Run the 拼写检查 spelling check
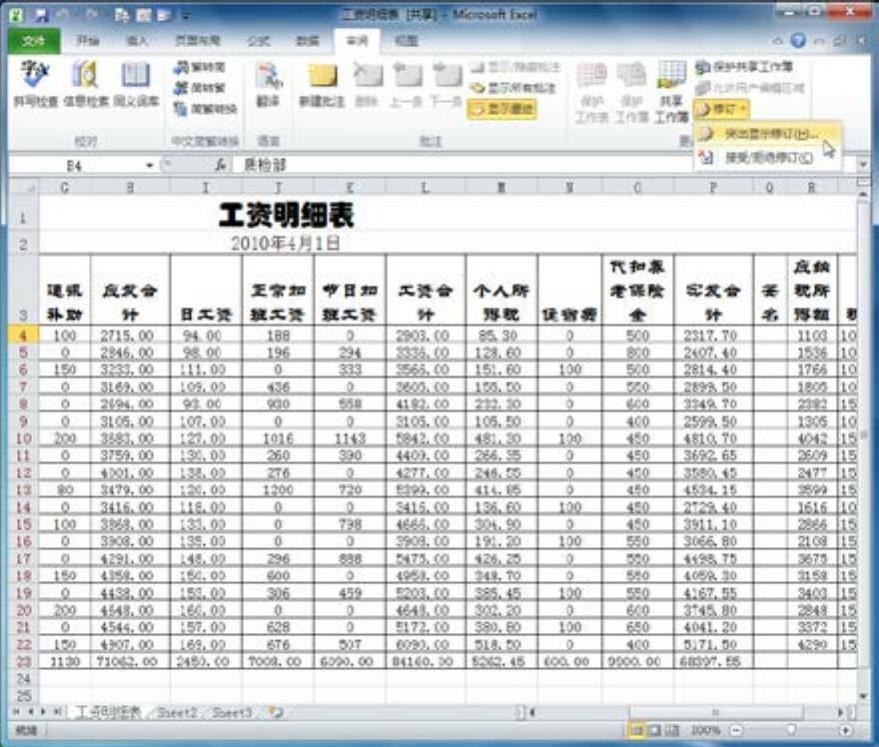 click(35, 84)
